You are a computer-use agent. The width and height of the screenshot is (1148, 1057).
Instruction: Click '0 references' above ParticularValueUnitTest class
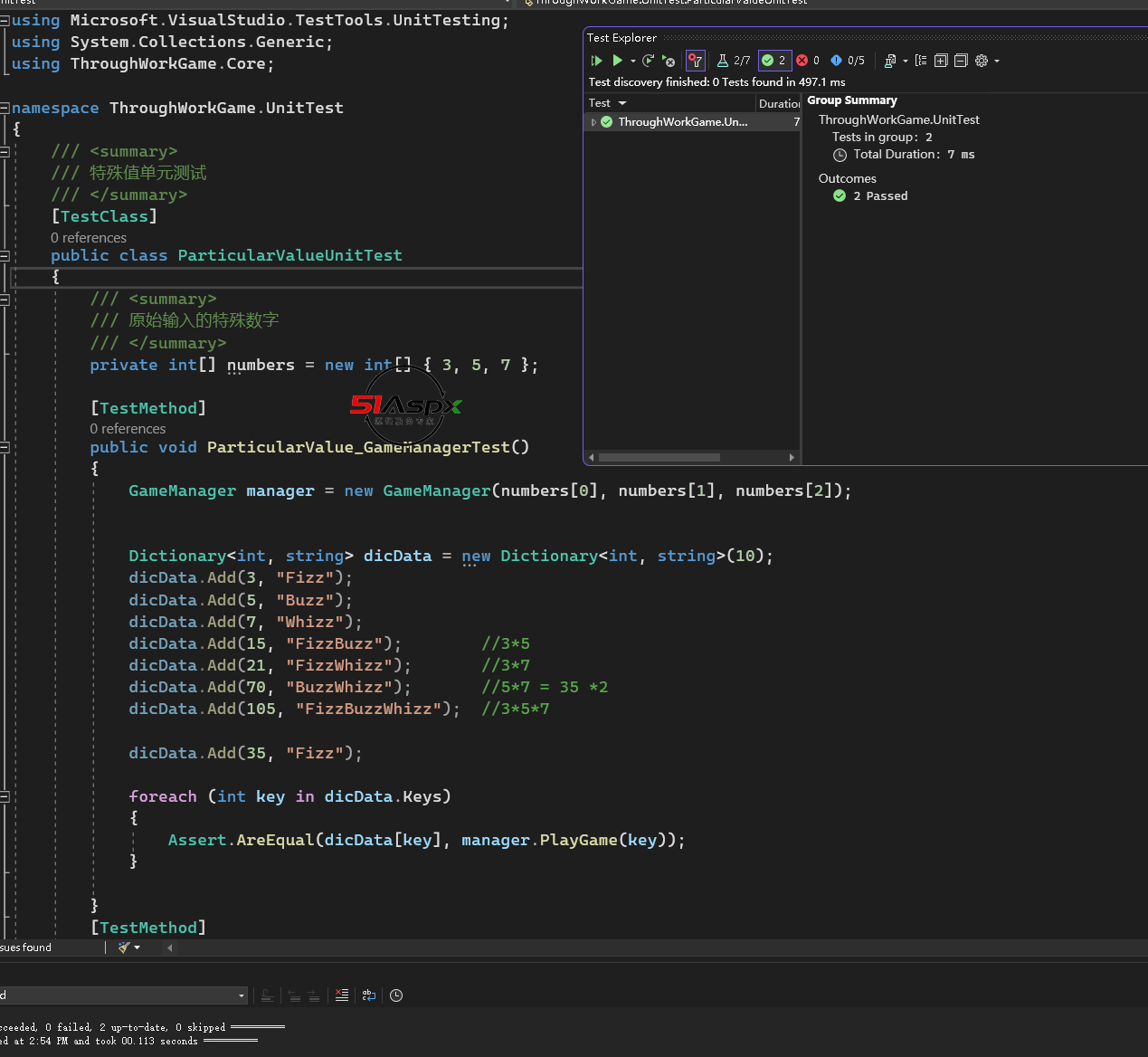(89, 237)
